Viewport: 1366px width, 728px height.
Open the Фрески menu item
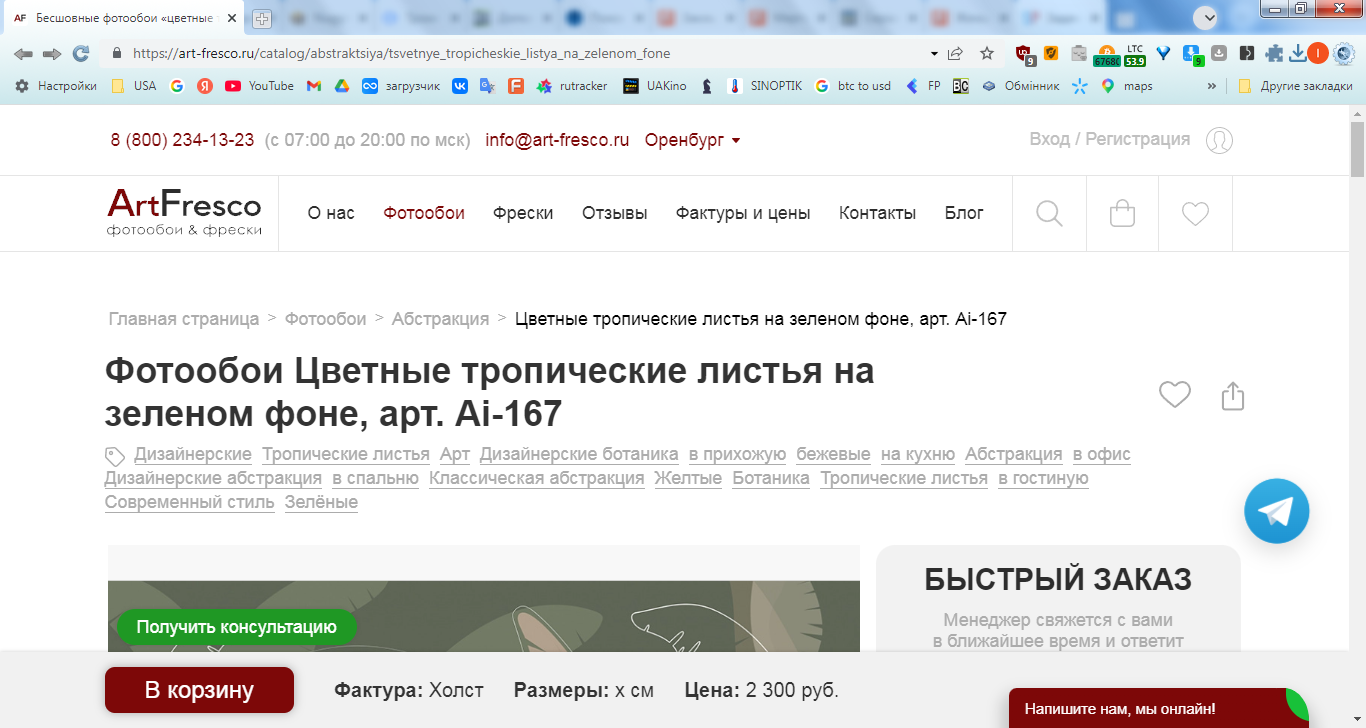[x=523, y=213]
